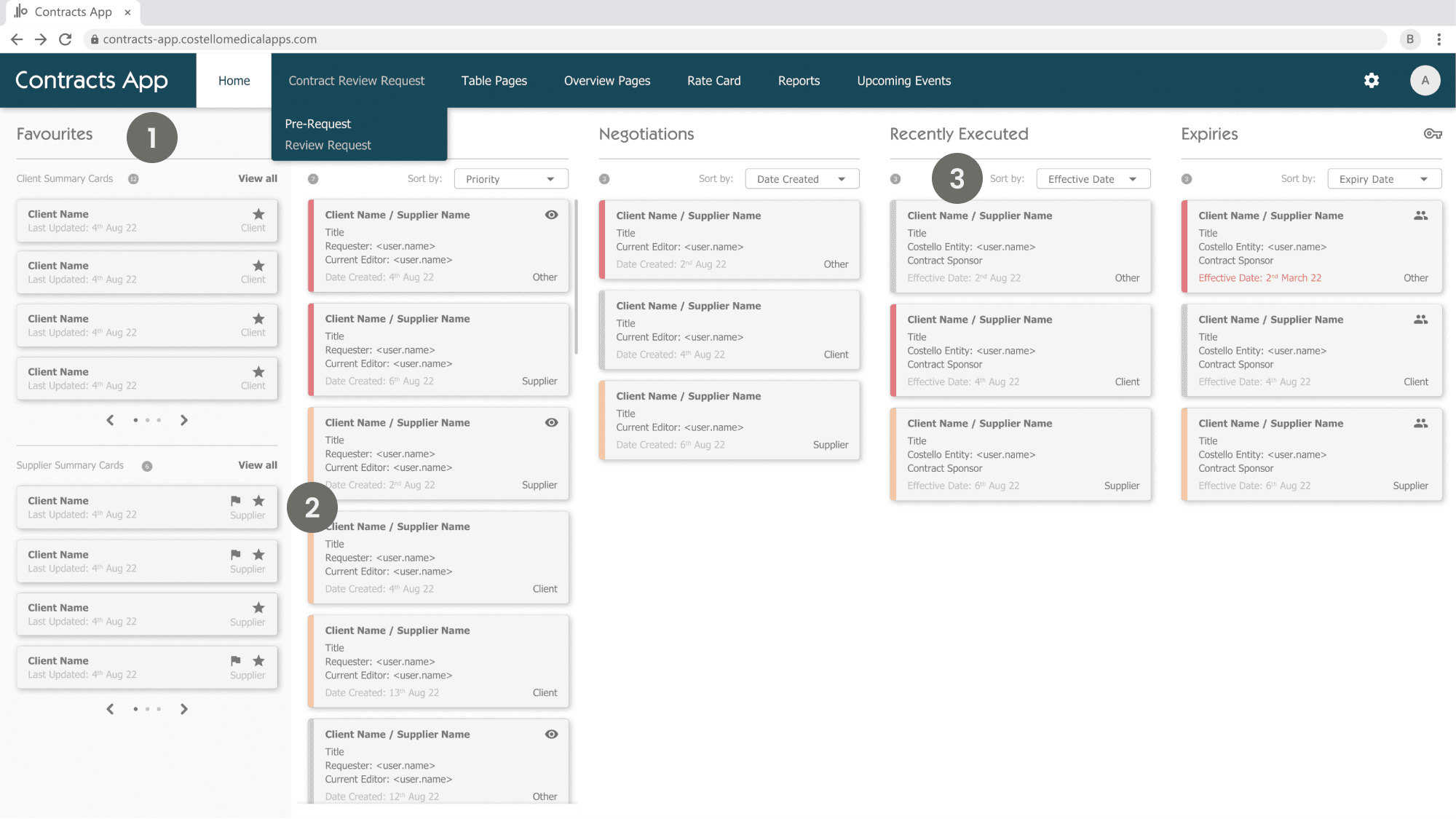Click View all next to Client Summary Cards

click(x=257, y=178)
